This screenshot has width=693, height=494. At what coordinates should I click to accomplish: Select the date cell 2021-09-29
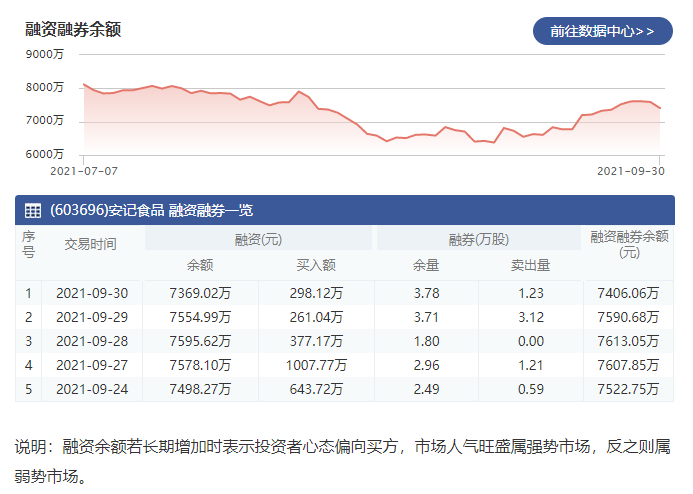92,317
